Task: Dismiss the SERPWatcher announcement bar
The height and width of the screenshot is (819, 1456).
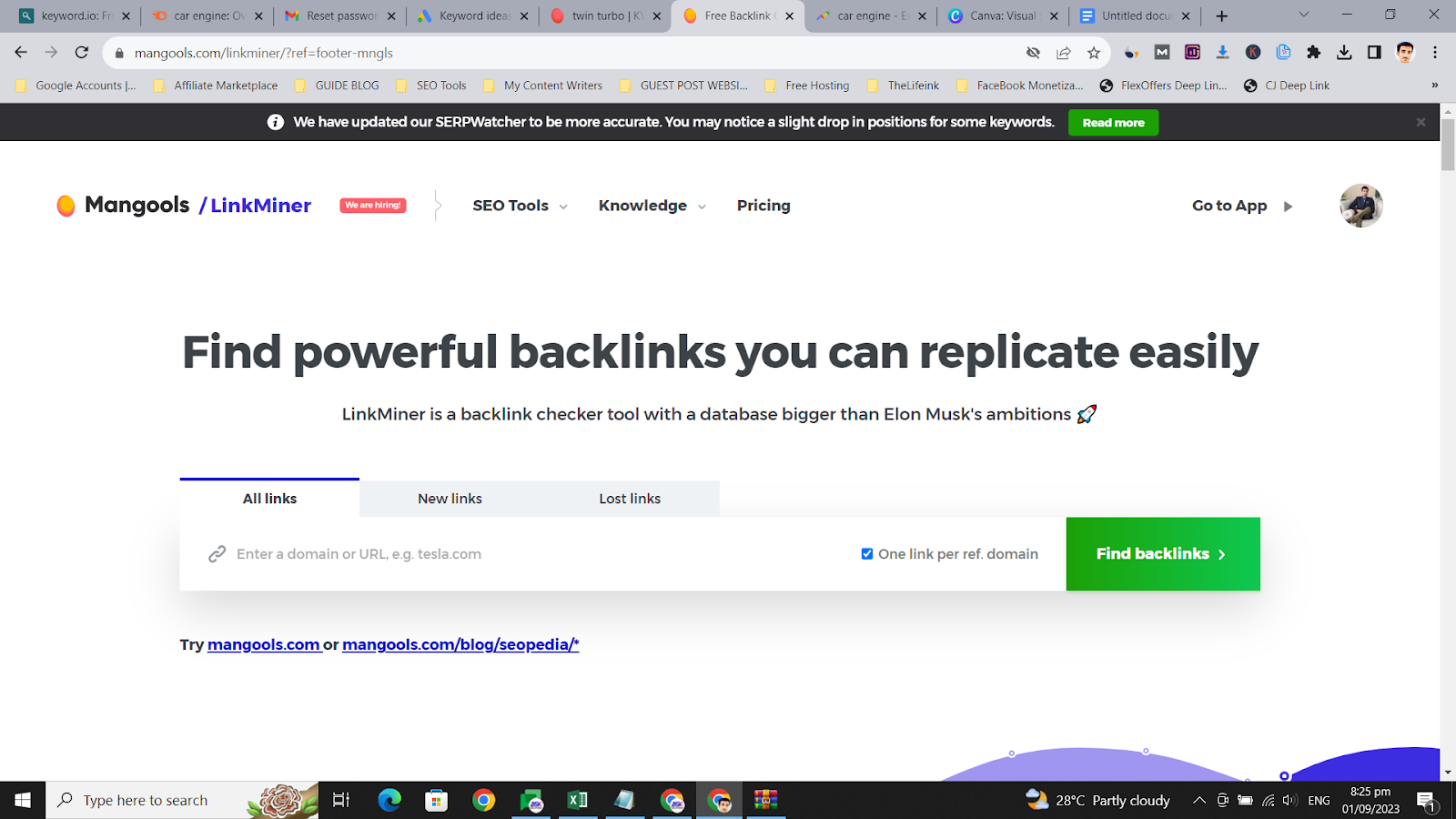Action: (1421, 122)
